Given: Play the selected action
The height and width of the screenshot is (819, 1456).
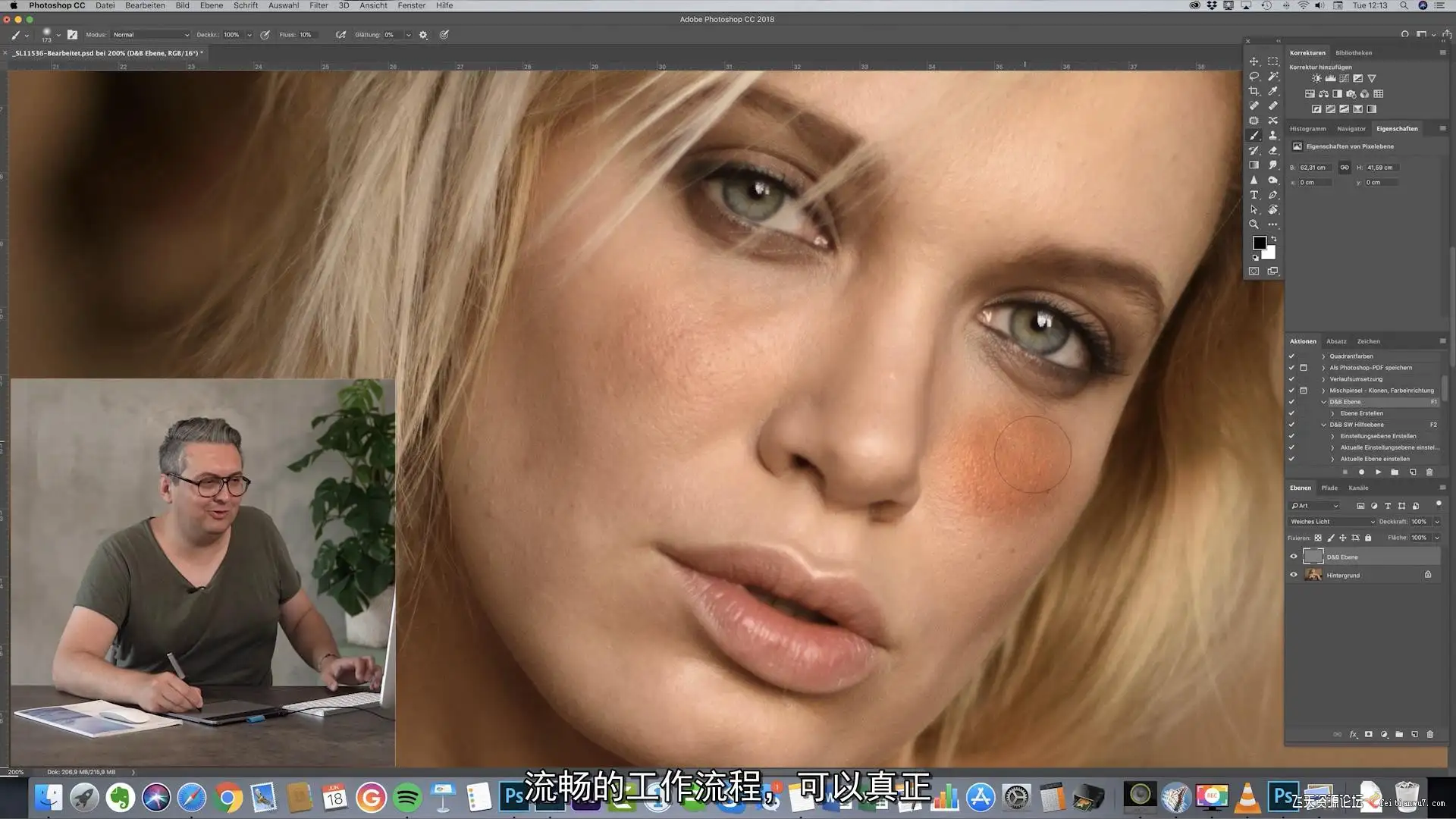Looking at the screenshot, I should 1378,472.
